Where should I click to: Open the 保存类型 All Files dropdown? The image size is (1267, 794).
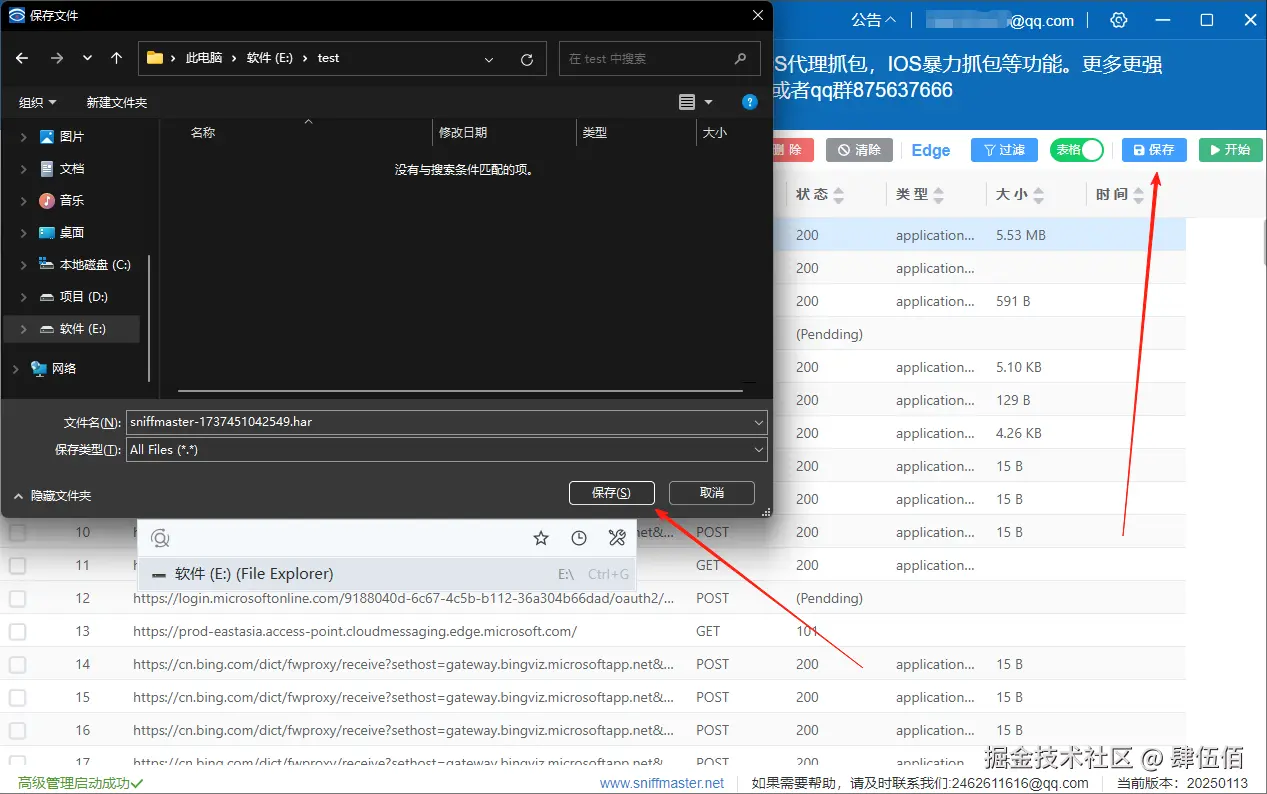446,450
